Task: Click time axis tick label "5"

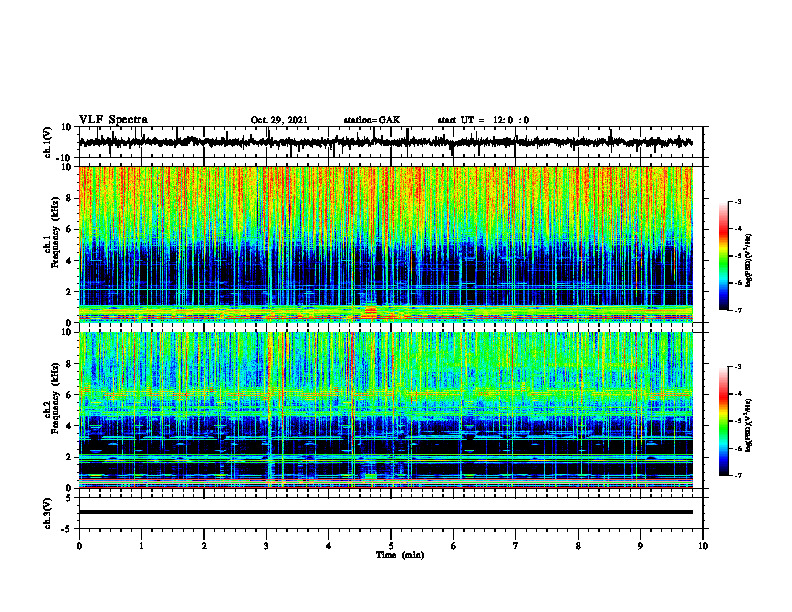Action: [391, 546]
